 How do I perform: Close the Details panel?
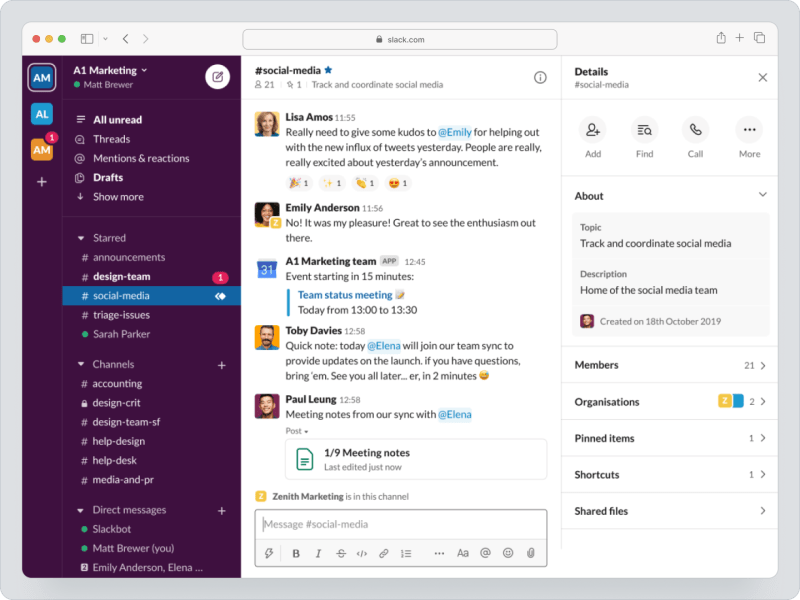click(x=762, y=78)
